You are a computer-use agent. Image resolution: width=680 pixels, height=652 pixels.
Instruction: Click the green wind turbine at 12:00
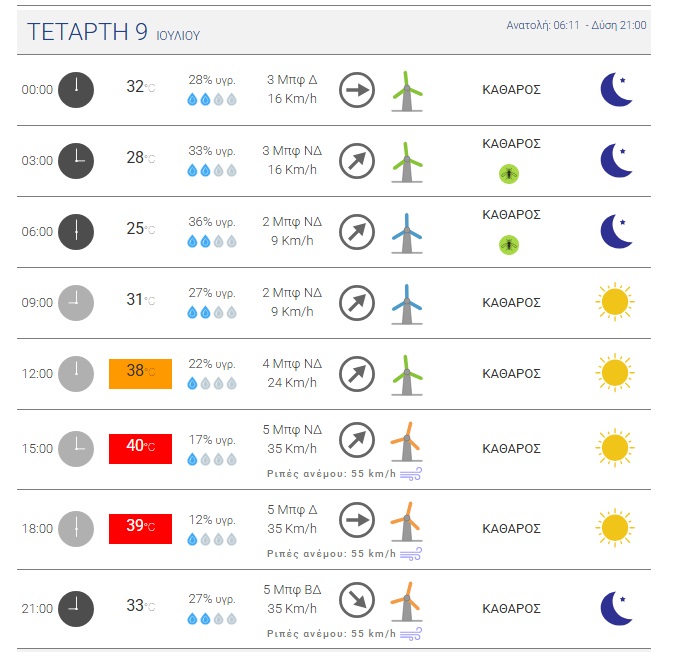(x=407, y=375)
